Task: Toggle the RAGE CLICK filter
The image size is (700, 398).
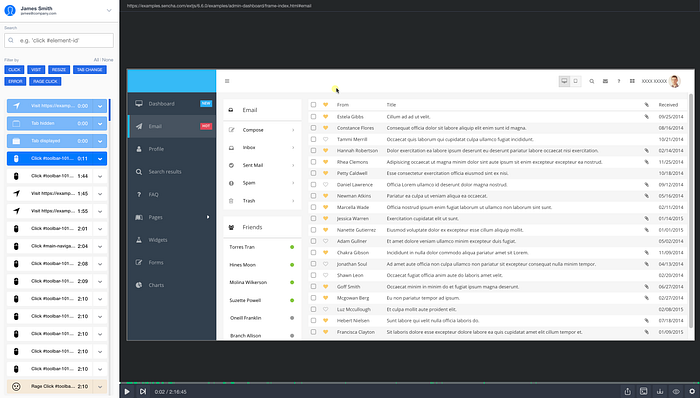Action: point(45,81)
